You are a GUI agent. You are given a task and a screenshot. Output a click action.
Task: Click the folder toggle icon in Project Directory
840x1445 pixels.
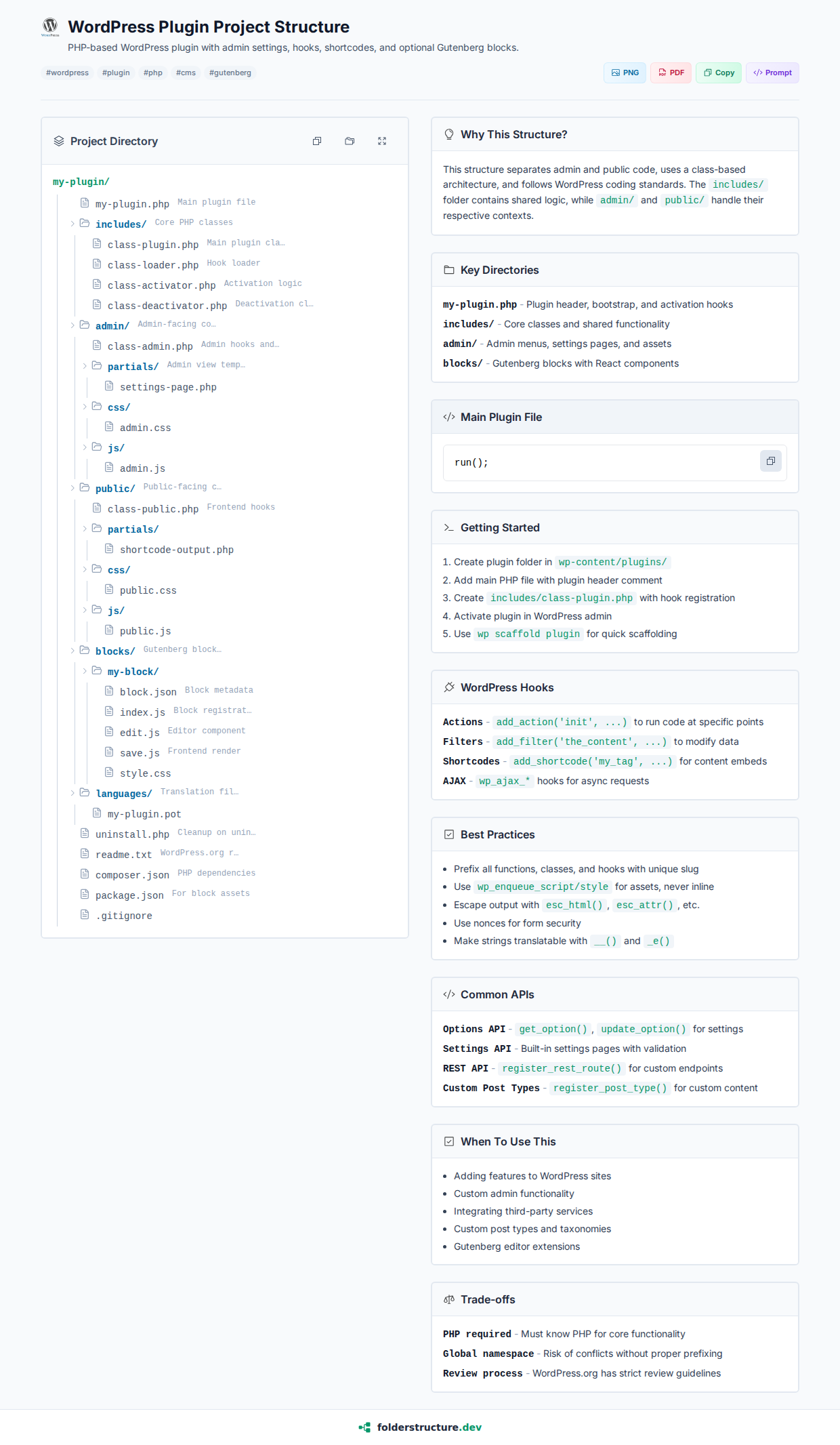click(350, 141)
